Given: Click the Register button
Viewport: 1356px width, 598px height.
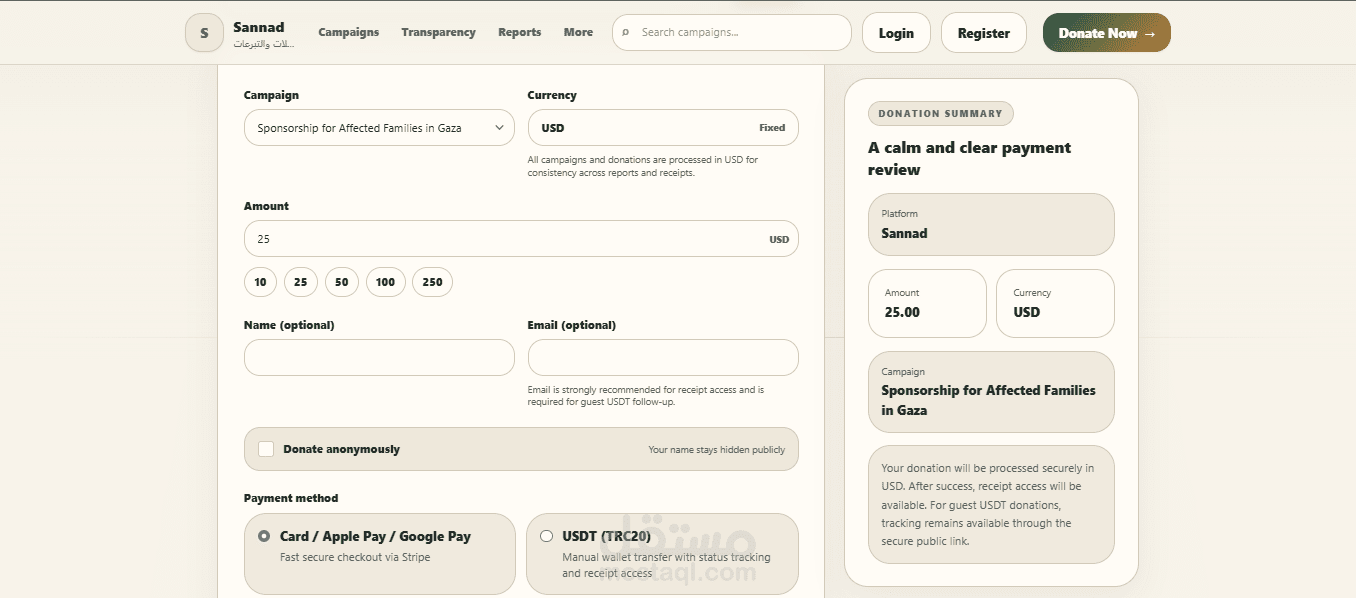Looking at the screenshot, I should (x=983, y=33).
